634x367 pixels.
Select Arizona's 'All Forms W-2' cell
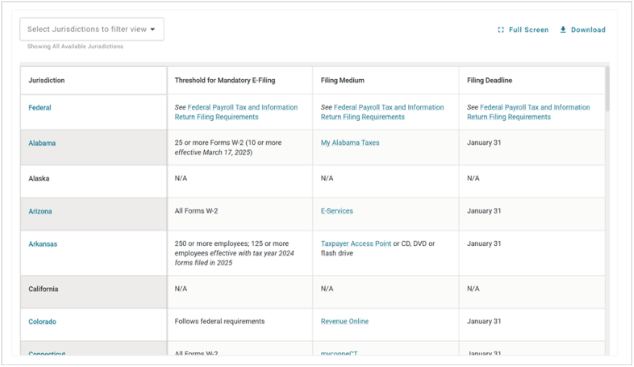coord(240,214)
